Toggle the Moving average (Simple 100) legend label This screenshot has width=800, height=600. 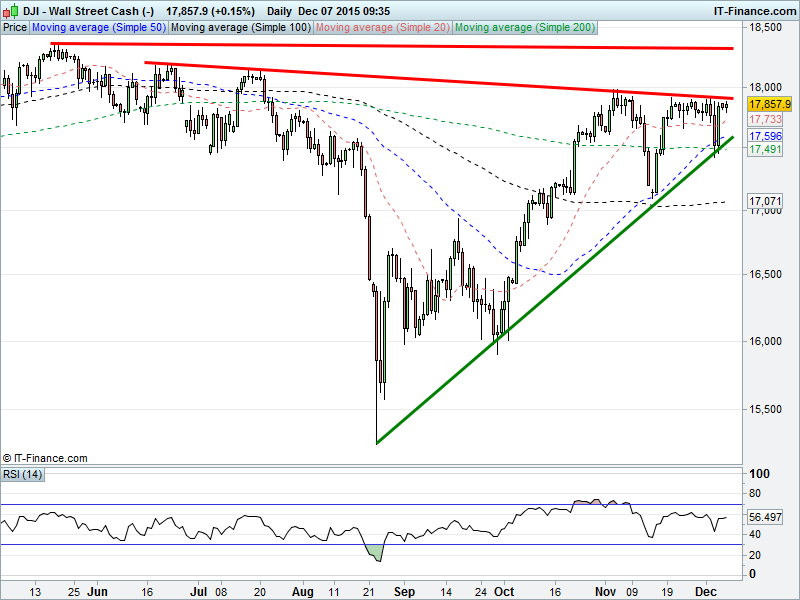(240, 28)
